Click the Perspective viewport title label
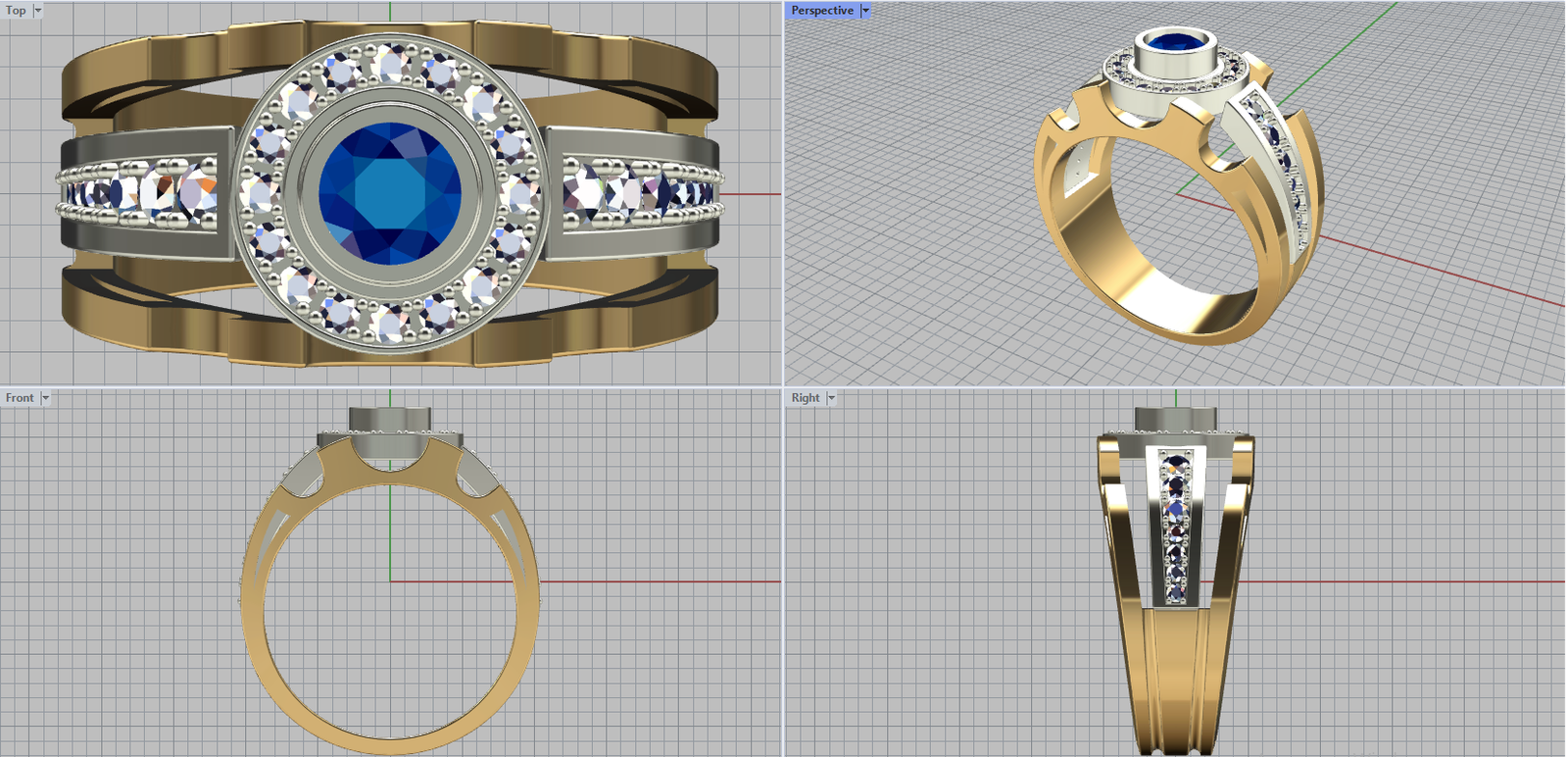Screen dimensions: 1568x757 pyautogui.click(x=822, y=11)
